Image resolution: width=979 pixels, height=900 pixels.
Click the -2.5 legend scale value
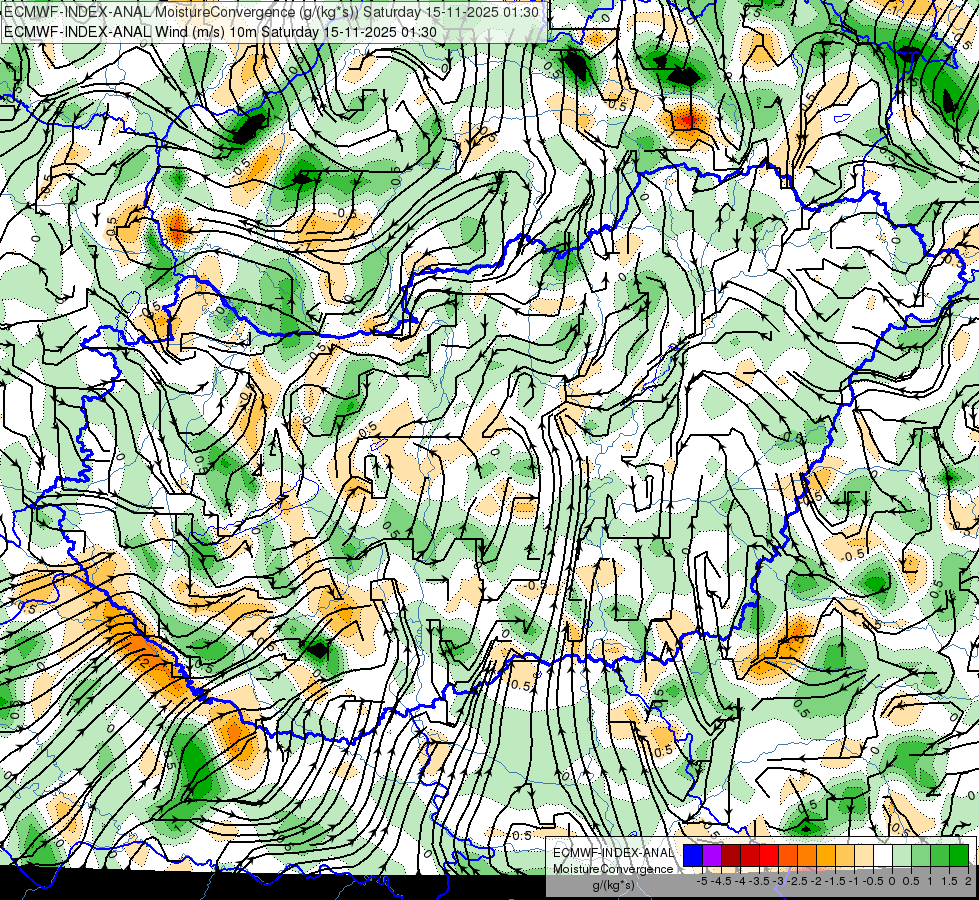click(798, 881)
